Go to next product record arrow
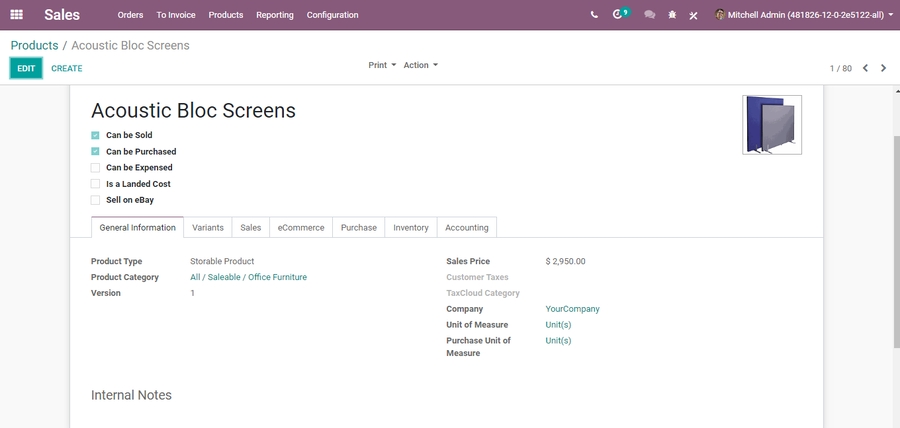This screenshot has width=900, height=428. click(883, 68)
